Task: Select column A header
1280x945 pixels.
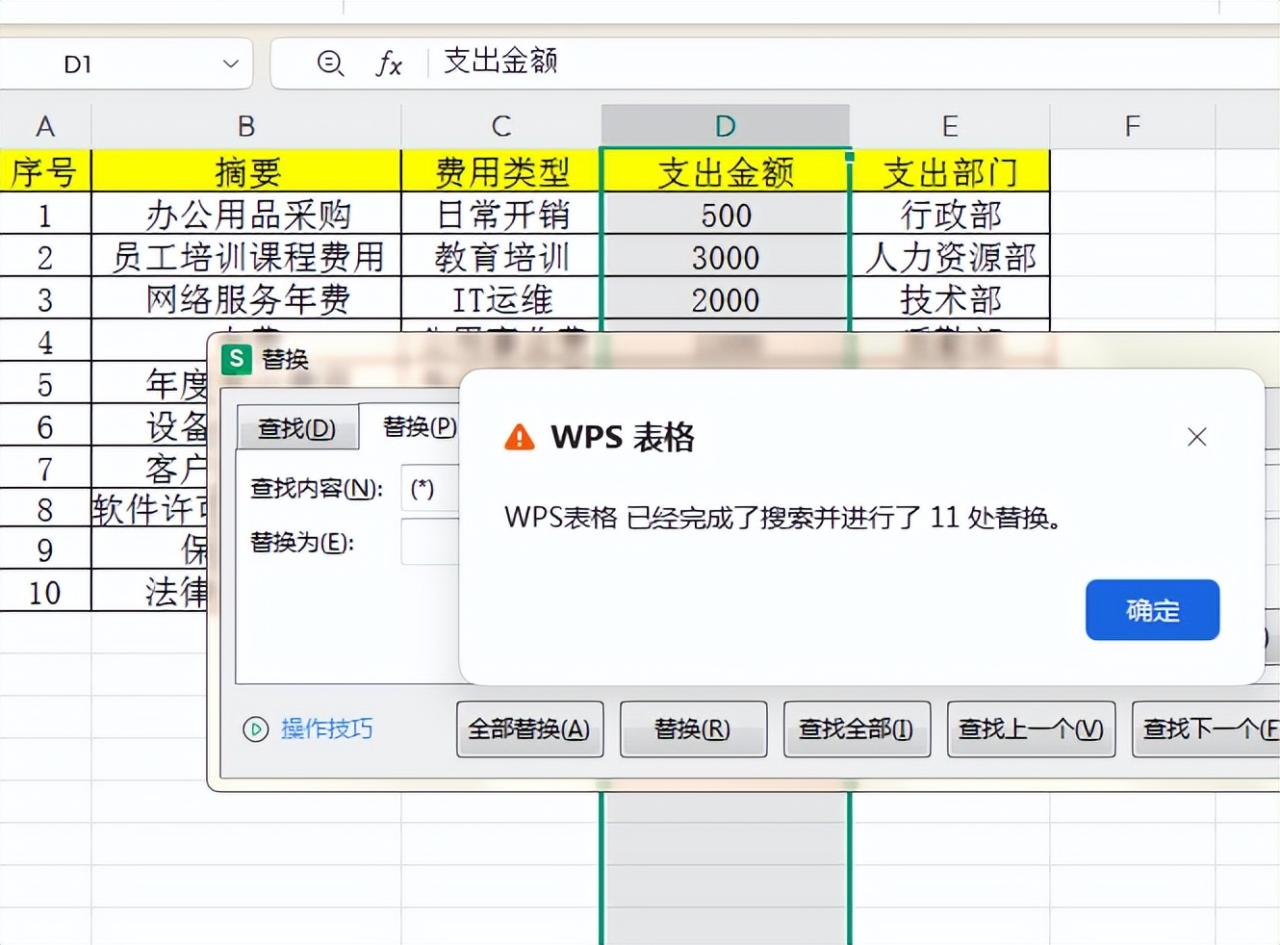Action: pos(45,126)
